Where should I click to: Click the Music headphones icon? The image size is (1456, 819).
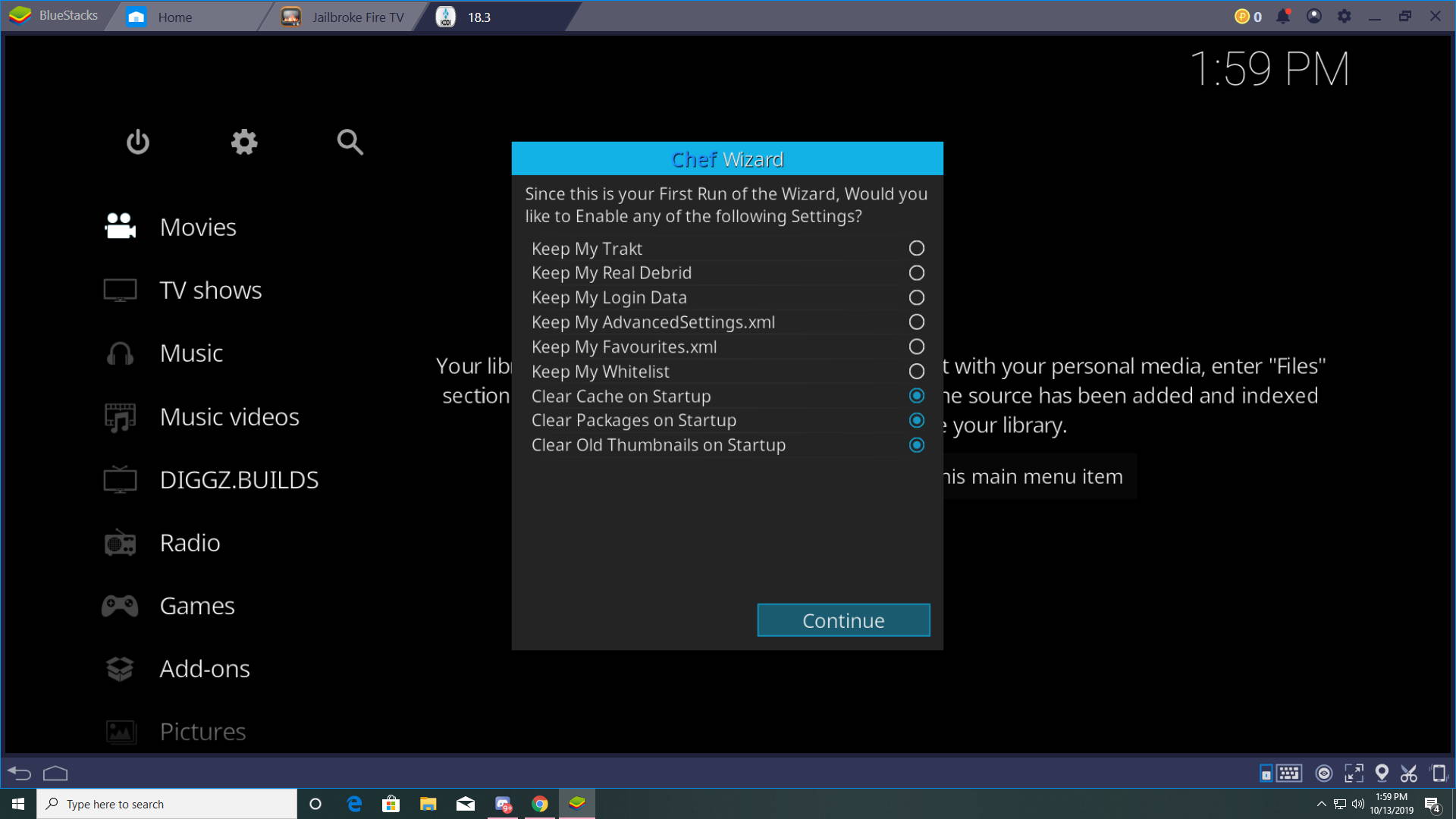tap(120, 353)
